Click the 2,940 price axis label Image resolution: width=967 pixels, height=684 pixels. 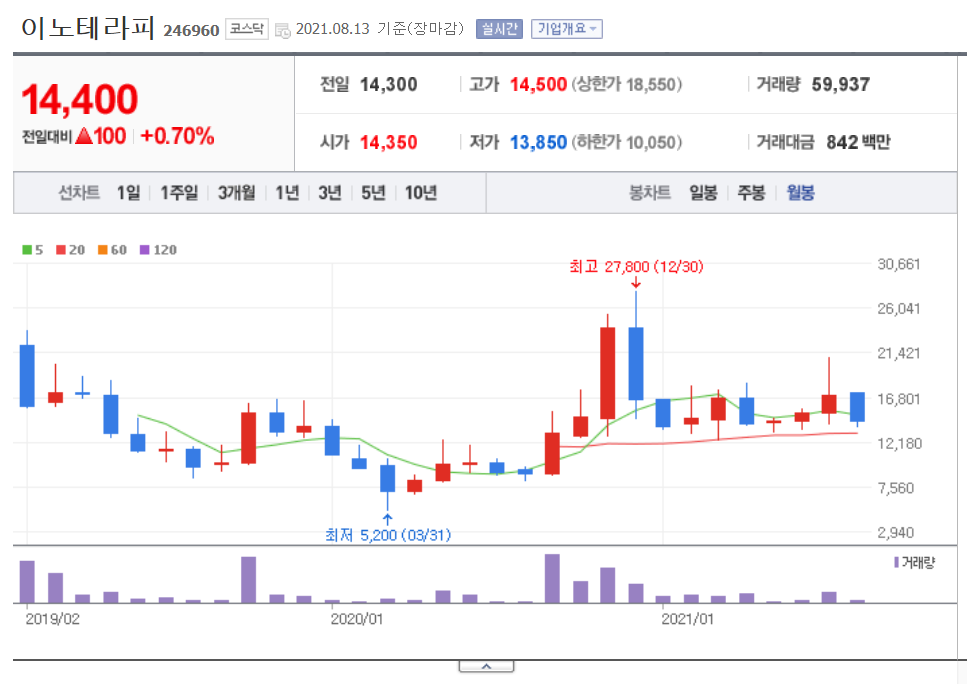click(x=895, y=532)
